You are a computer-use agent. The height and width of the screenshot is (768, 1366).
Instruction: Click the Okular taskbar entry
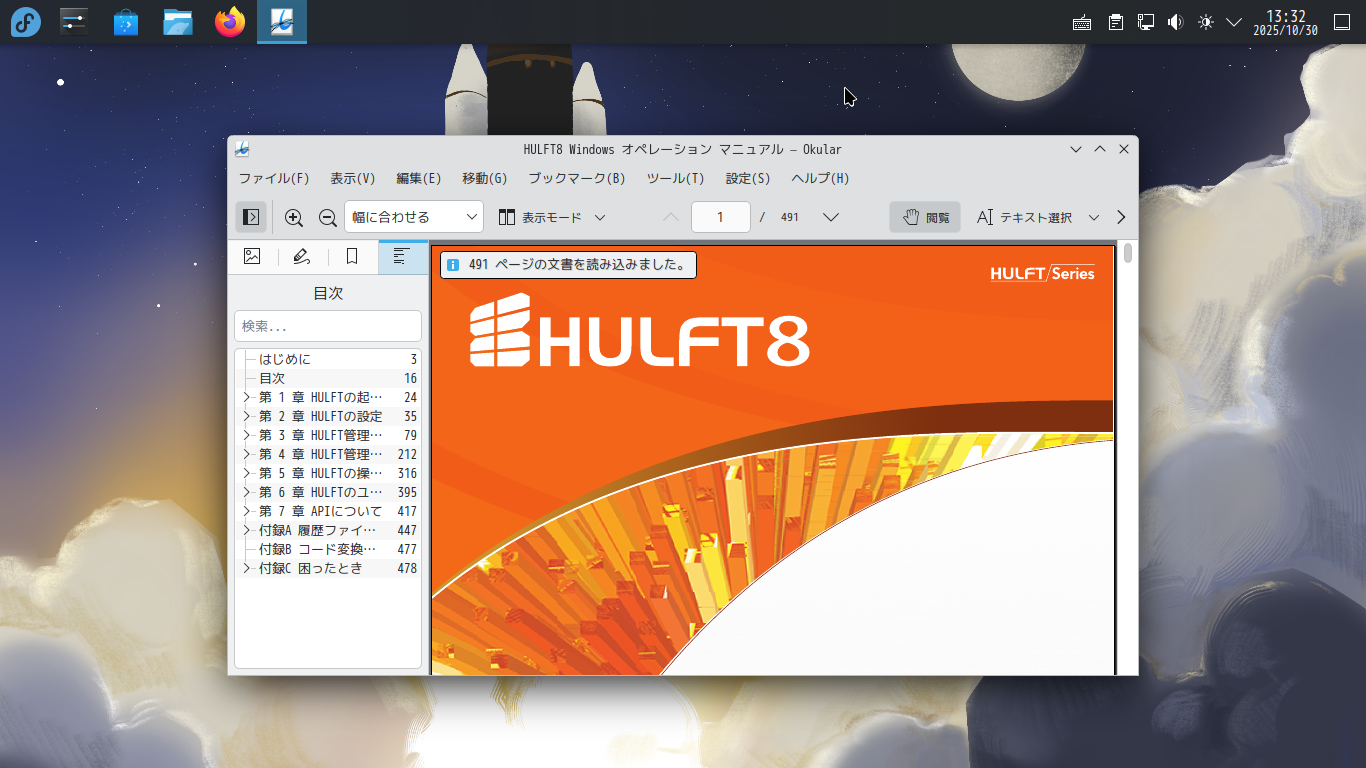pyautogui.click(x=282, y=22)
